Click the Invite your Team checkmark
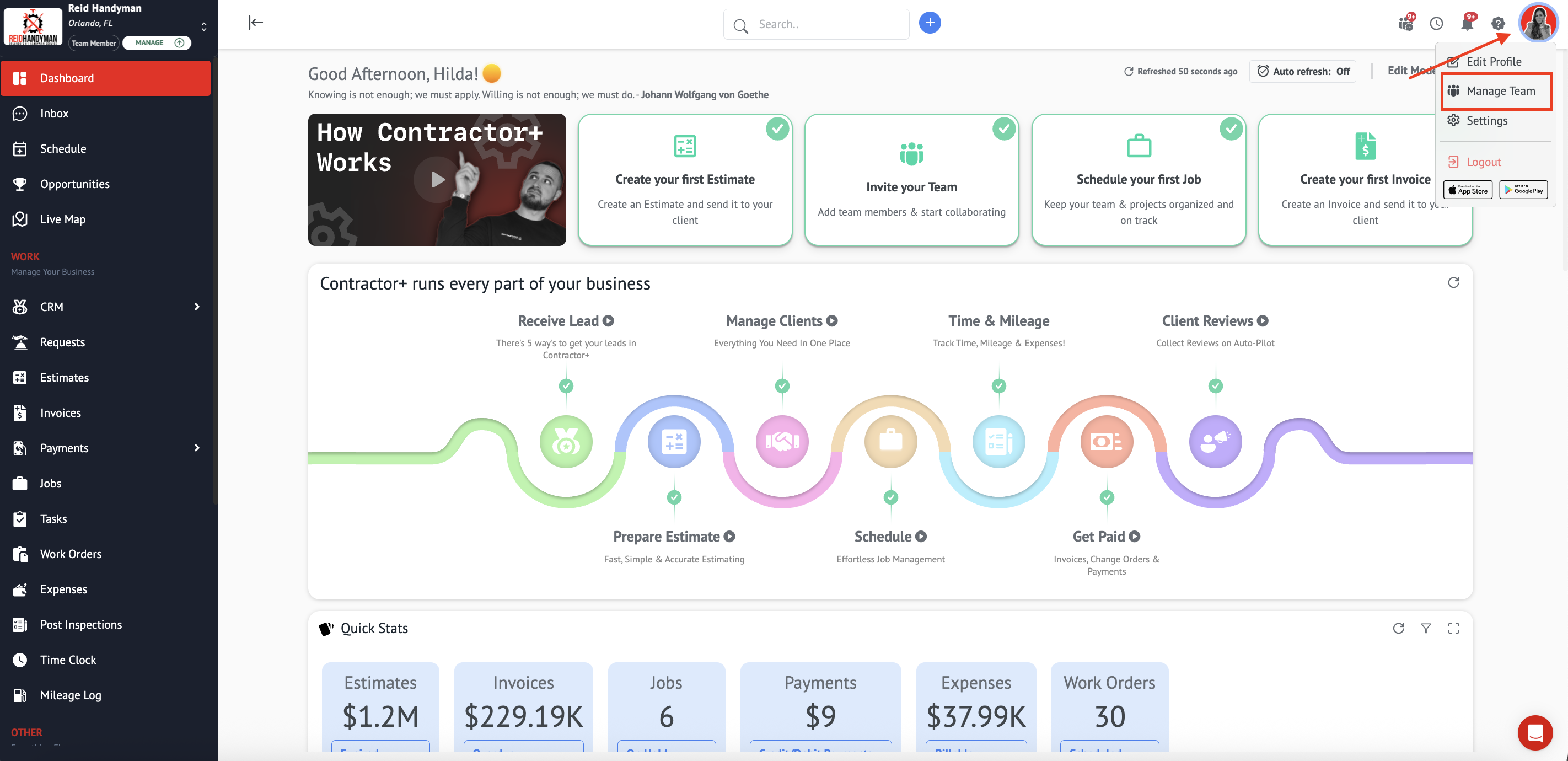The image size is (1568, 761). click(x=1004, y=129)
